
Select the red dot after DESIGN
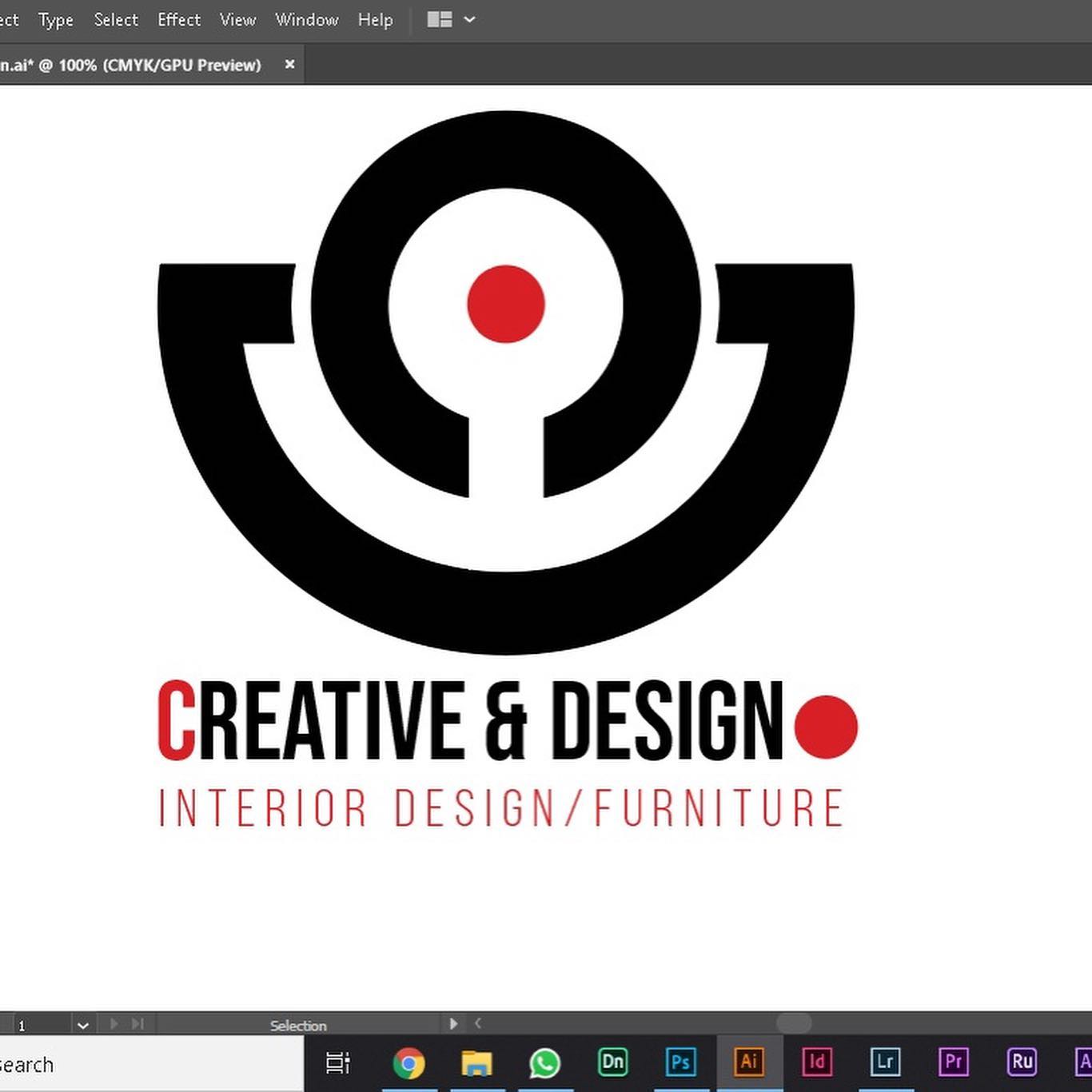826,727
